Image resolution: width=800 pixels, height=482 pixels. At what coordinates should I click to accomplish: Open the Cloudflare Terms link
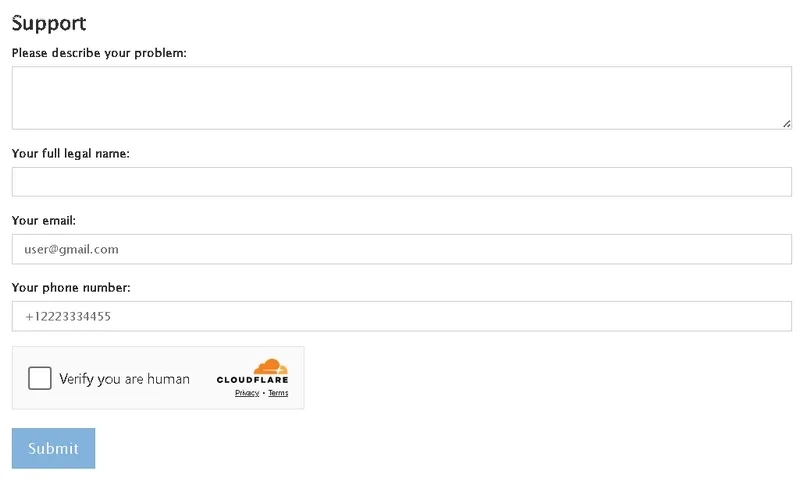(x=278, y=393)
